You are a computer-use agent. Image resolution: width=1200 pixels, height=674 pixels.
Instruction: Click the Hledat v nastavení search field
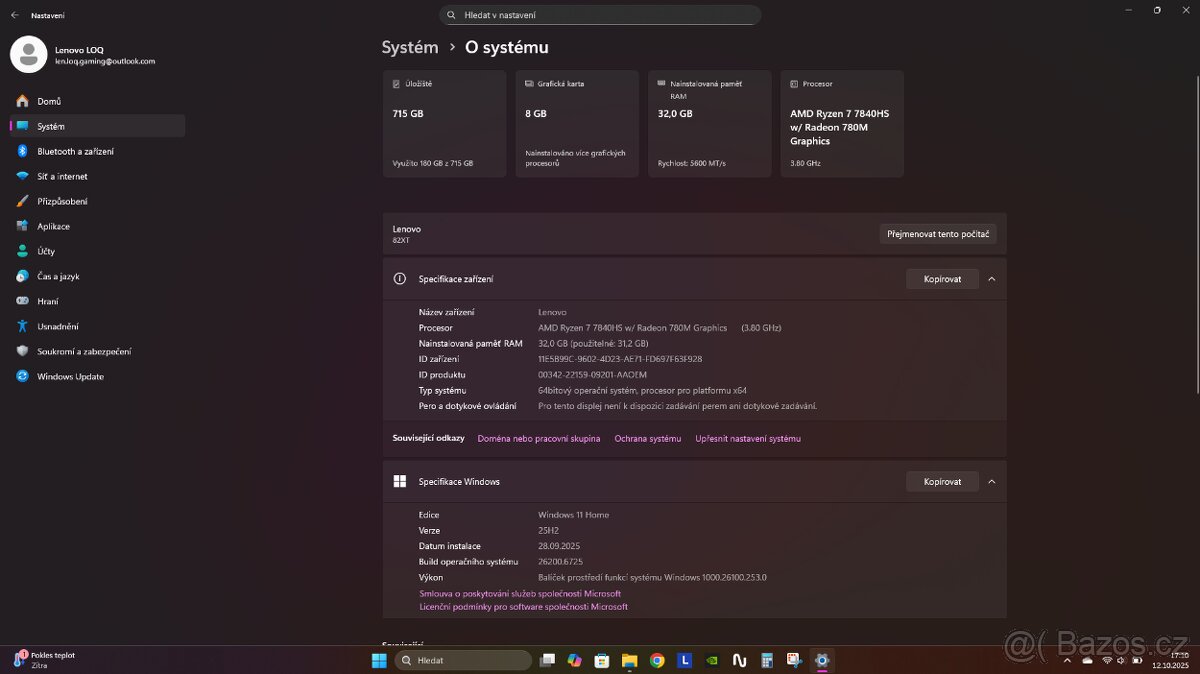pyautogui.click(x=600, y=14)
